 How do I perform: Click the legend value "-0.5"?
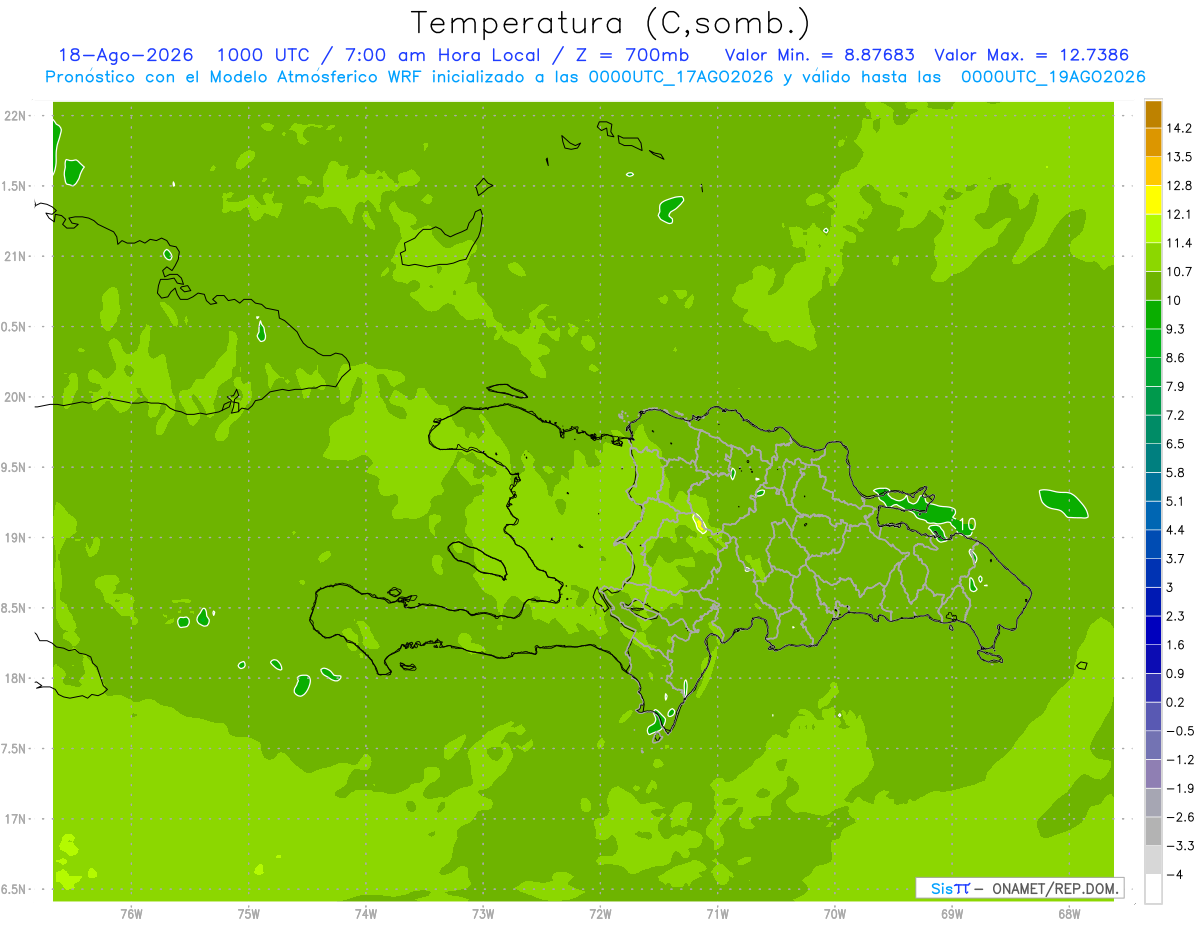click(x=1179, y=731)
